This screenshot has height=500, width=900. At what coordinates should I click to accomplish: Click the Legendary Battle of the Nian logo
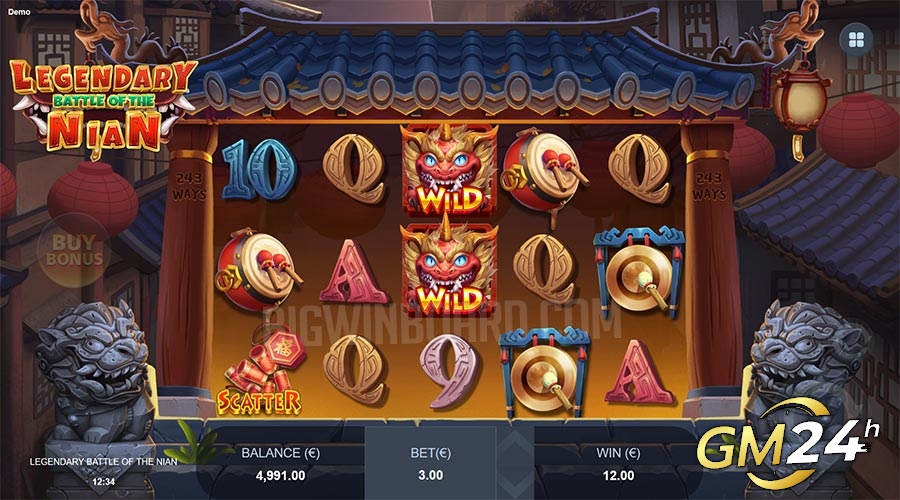pos(104,105)
